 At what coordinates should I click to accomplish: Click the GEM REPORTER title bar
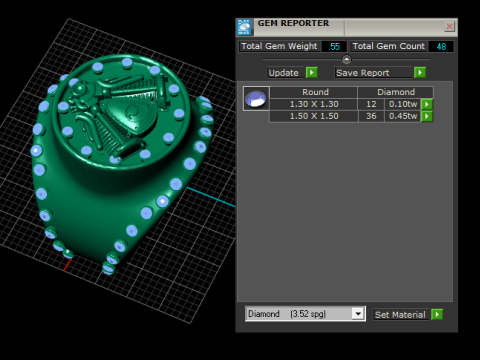pos(348,27)
